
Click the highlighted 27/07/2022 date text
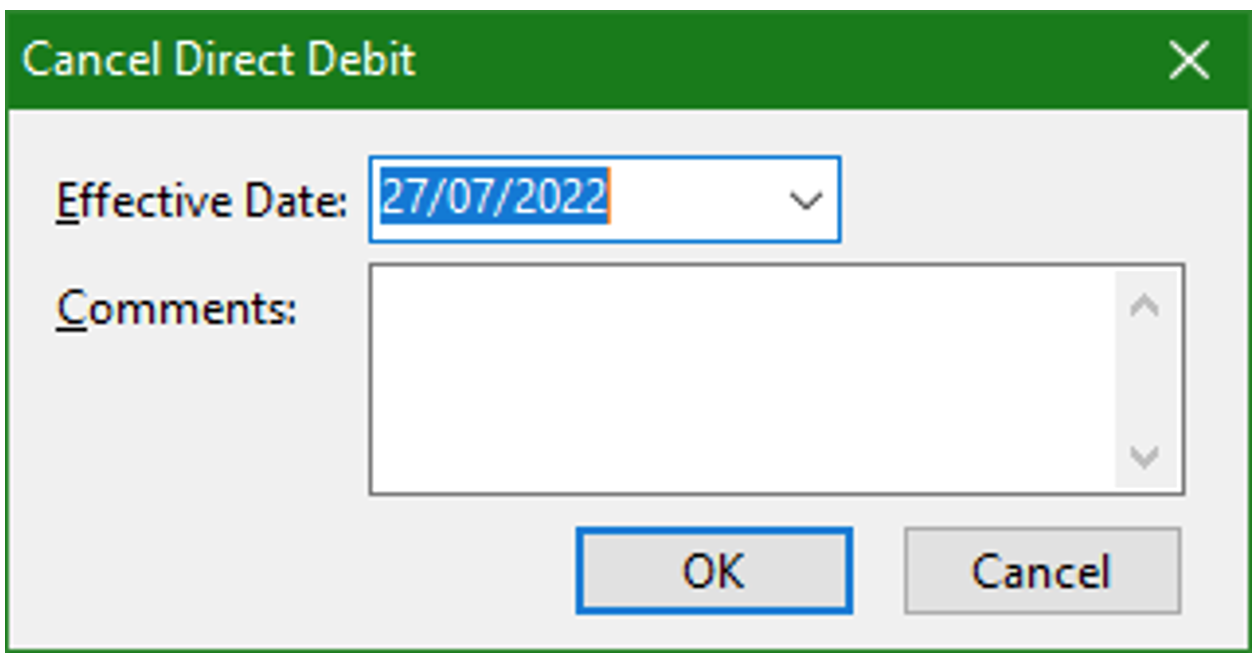(495, 199)
